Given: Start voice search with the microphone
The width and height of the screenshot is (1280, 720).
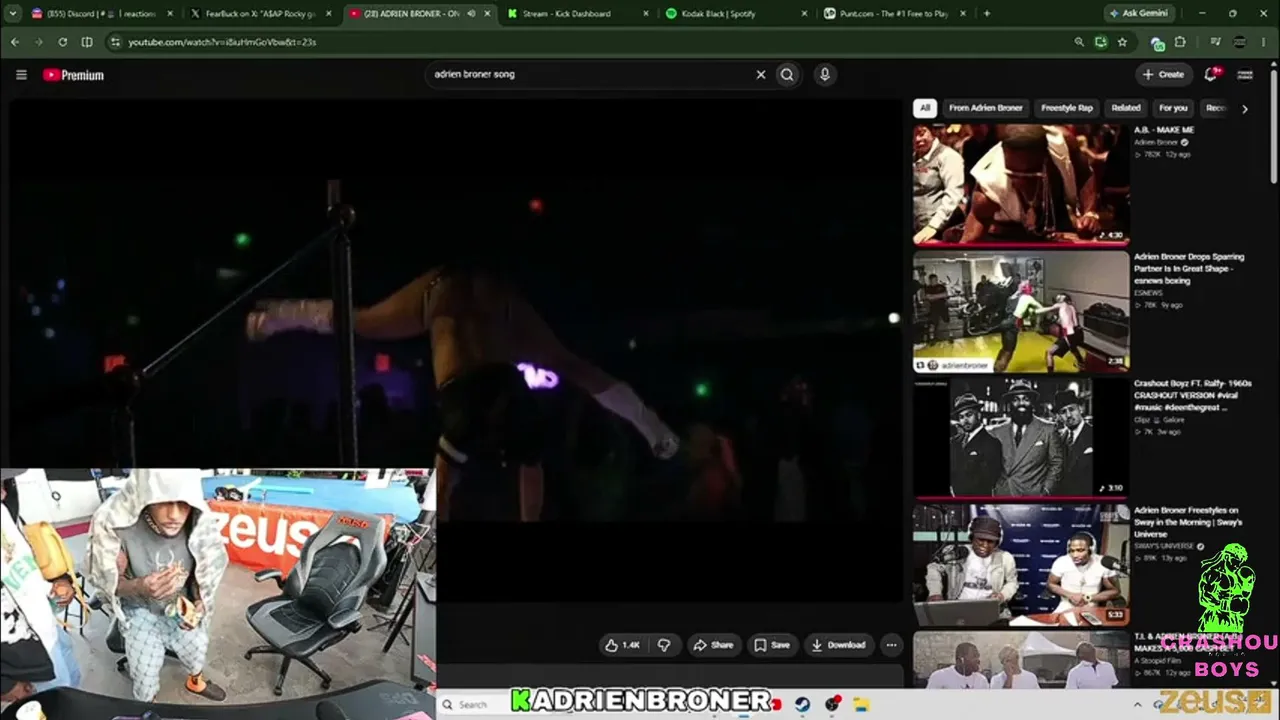Looking at the screenshot, I should [824, 75].
